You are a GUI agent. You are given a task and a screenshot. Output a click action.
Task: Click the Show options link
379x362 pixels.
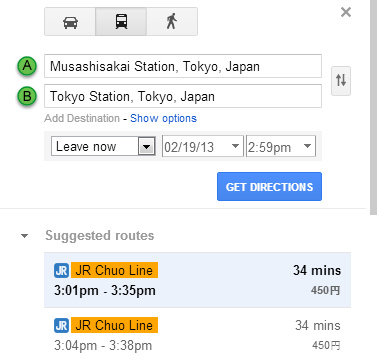coord(163,118)
